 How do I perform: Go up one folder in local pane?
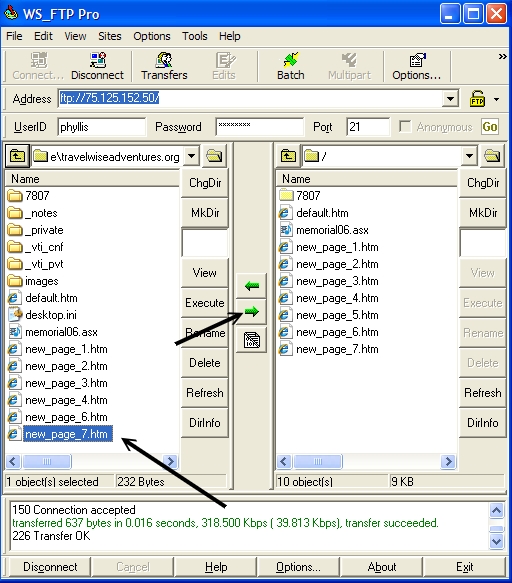17,156
